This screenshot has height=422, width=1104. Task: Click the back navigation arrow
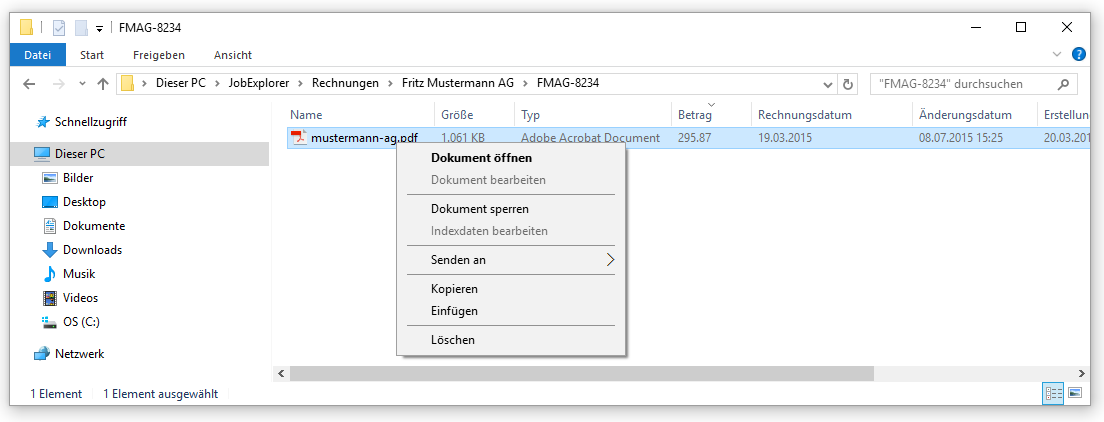tap(29, 84)
